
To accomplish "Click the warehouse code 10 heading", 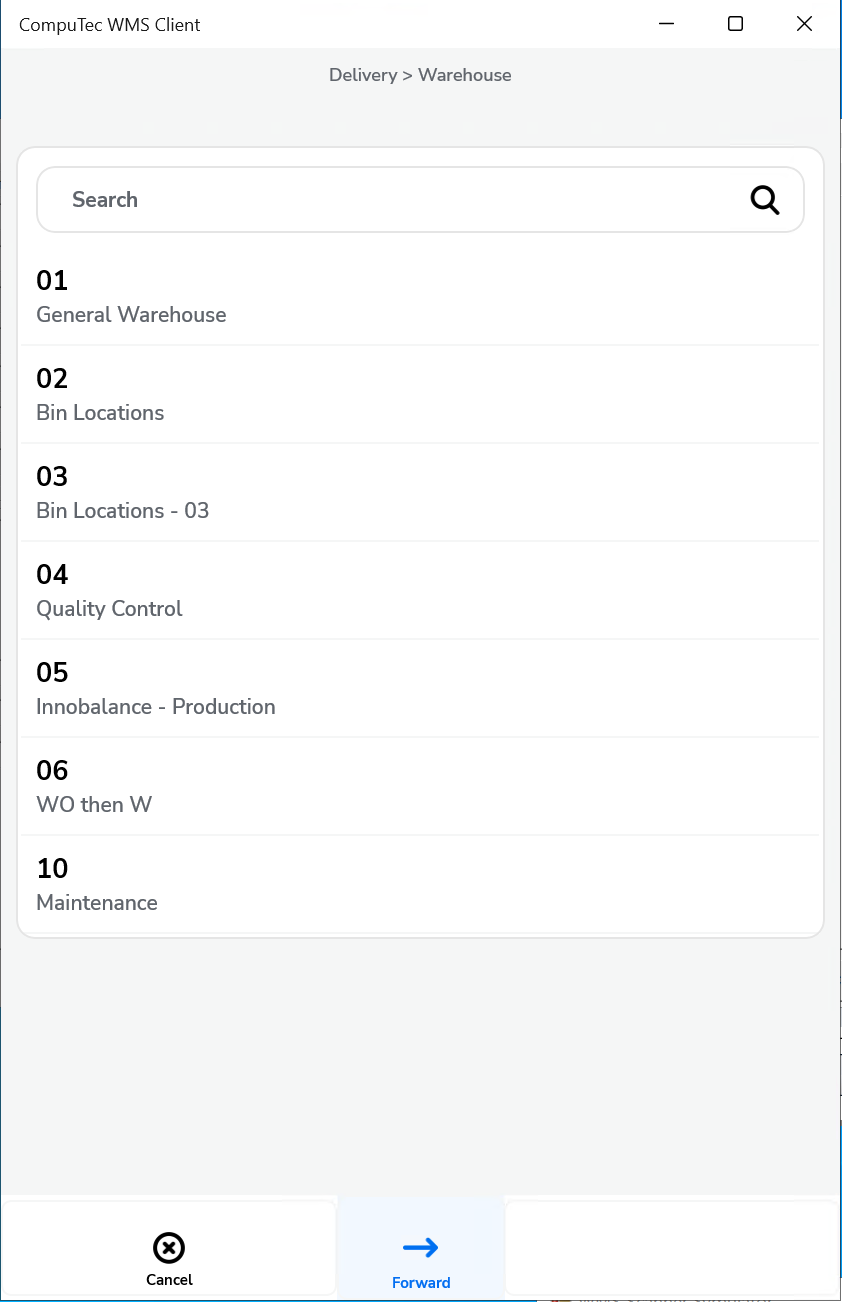I will point(52,868).
